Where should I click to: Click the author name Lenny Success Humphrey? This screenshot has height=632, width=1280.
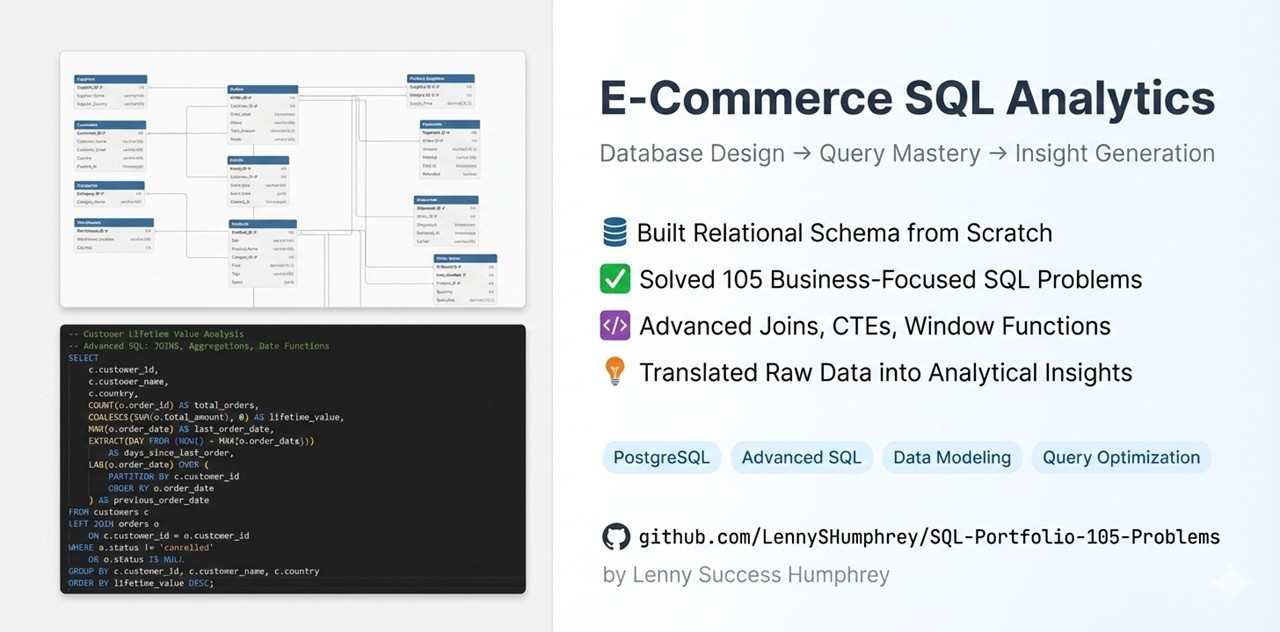[x=746, y=575]
